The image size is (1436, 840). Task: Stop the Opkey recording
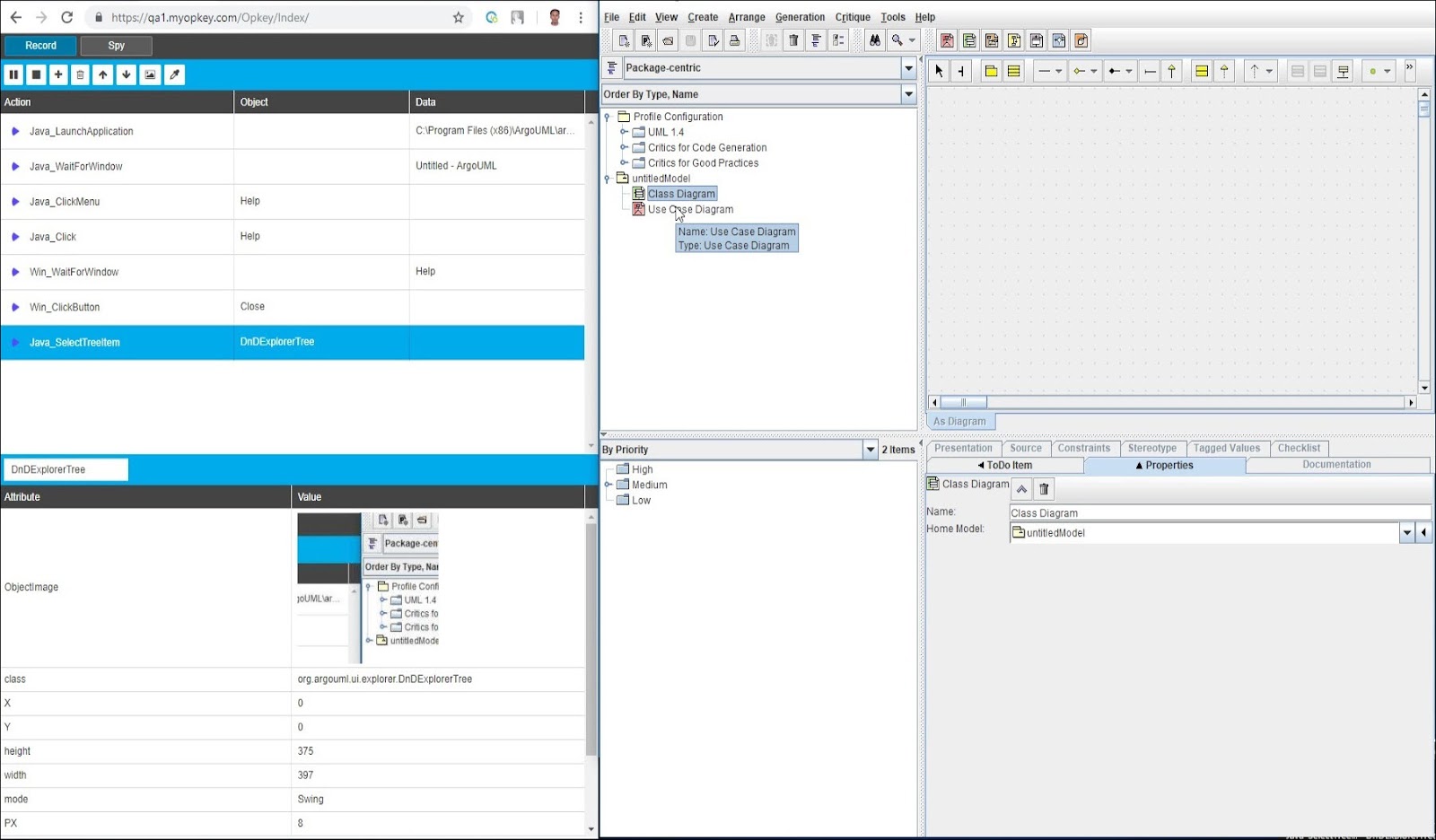[x=36, y=74]
